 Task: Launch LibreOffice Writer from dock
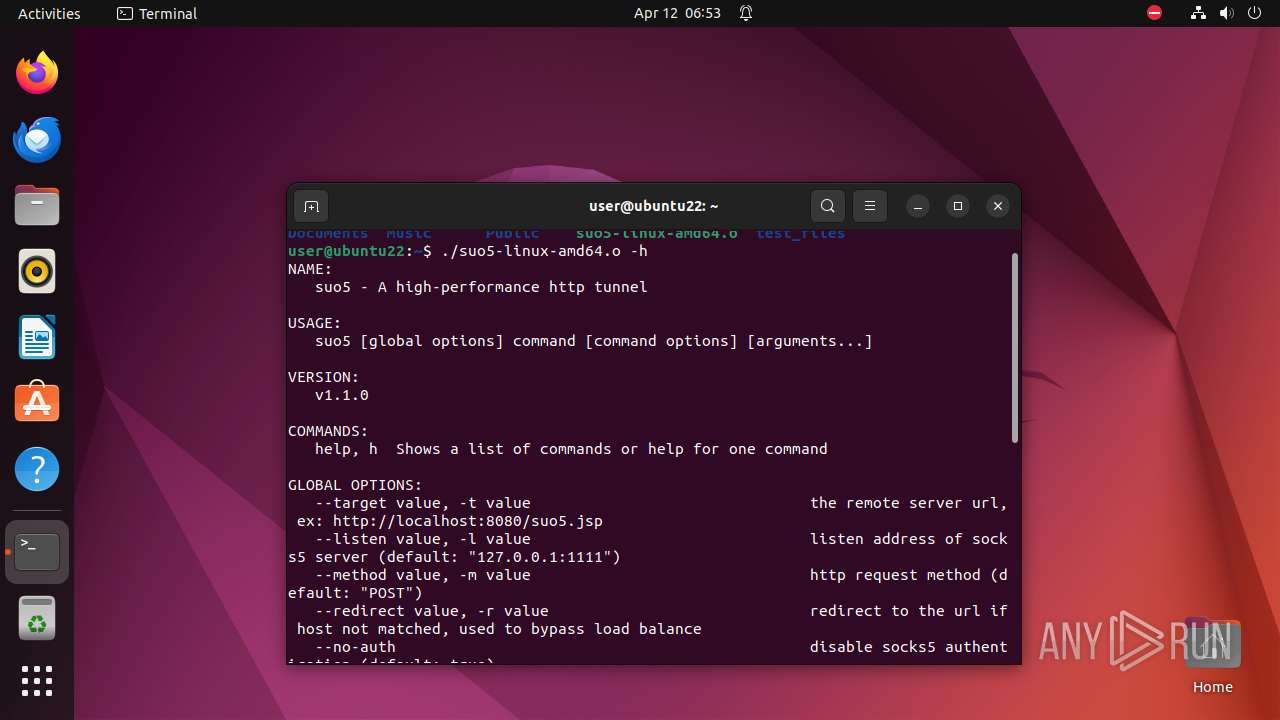[37, 337]
